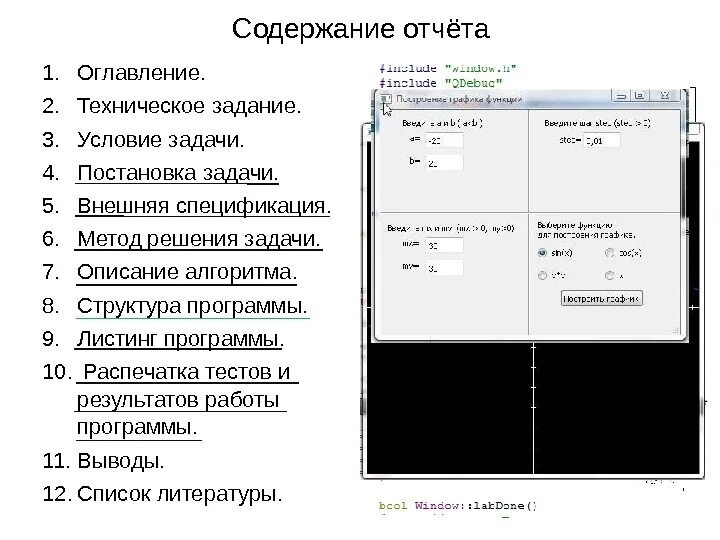
Task: Open the 'Метод решения задачи.' link
Action: [198, 239]
